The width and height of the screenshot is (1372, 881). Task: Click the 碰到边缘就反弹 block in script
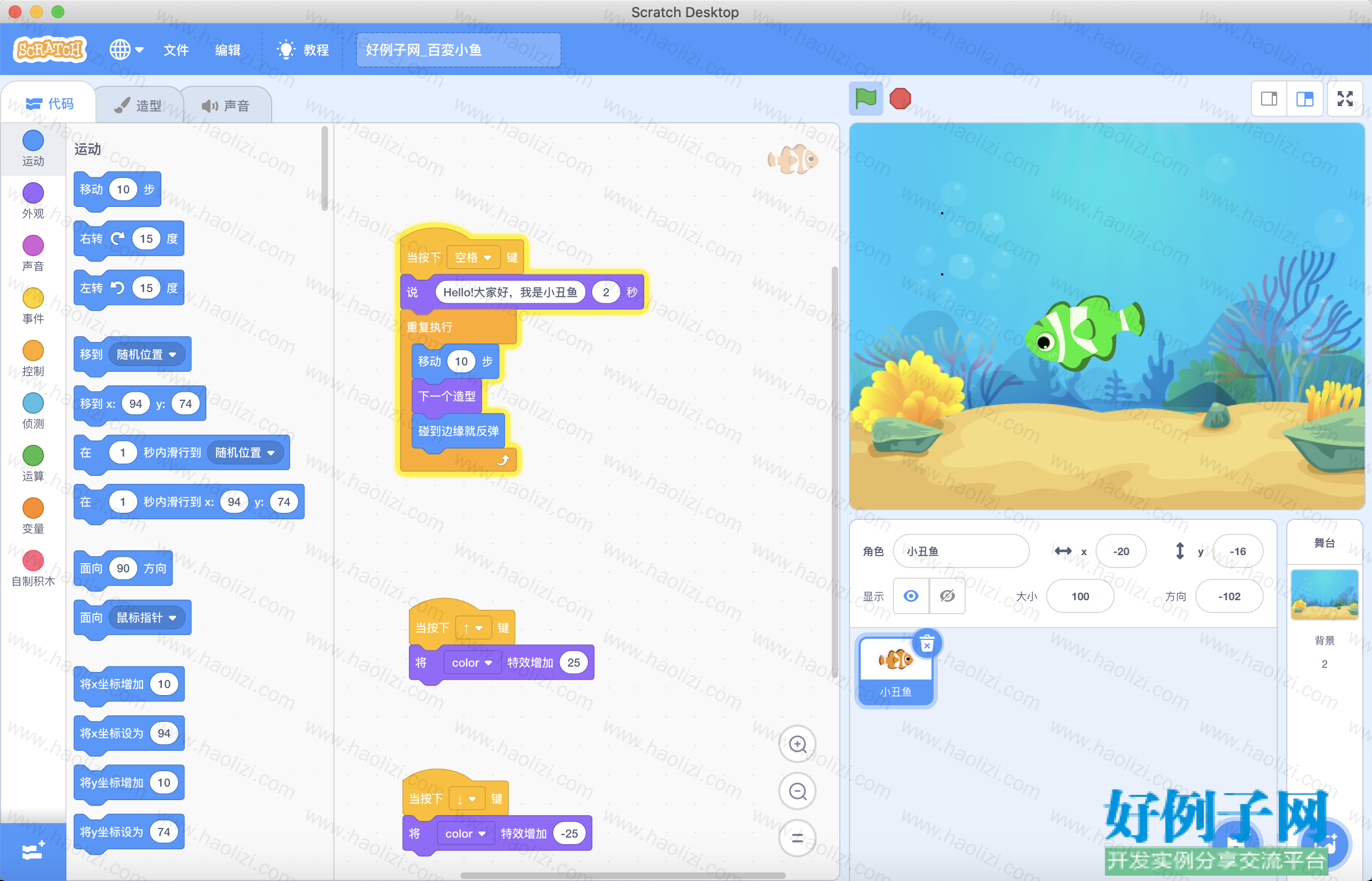click(x=458, y=431)
